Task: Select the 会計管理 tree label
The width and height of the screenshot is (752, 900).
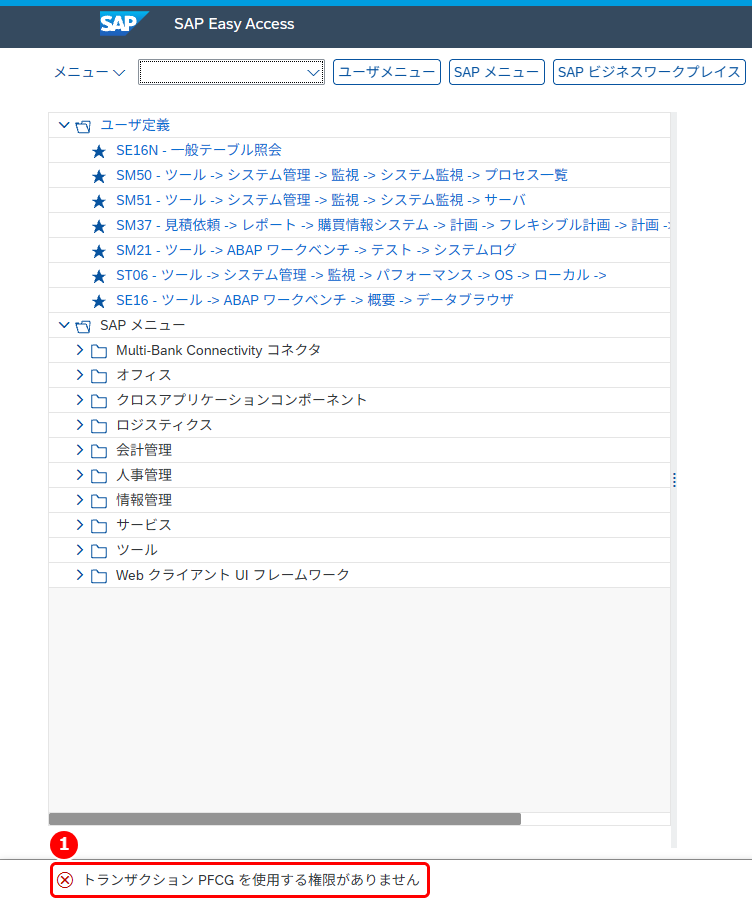Action: pos(144,451)
